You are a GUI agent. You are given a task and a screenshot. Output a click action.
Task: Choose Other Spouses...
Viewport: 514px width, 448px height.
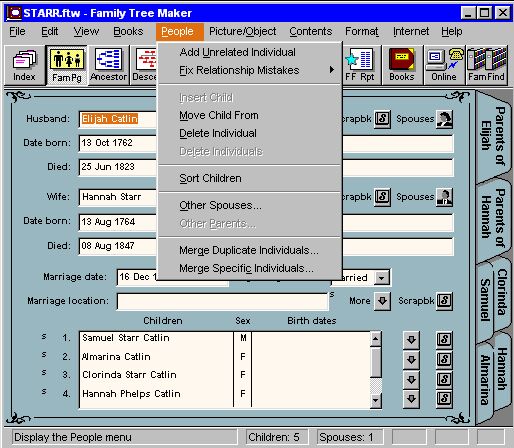point(250,205)
